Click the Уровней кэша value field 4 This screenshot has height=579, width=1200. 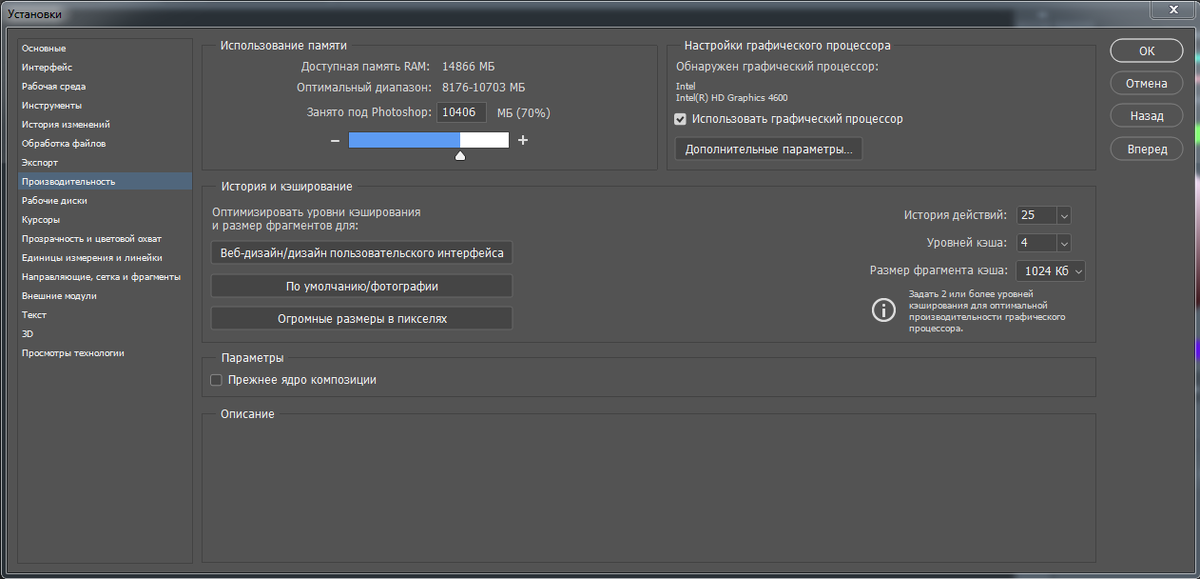pyautogui.click(x=1036, y=243)
